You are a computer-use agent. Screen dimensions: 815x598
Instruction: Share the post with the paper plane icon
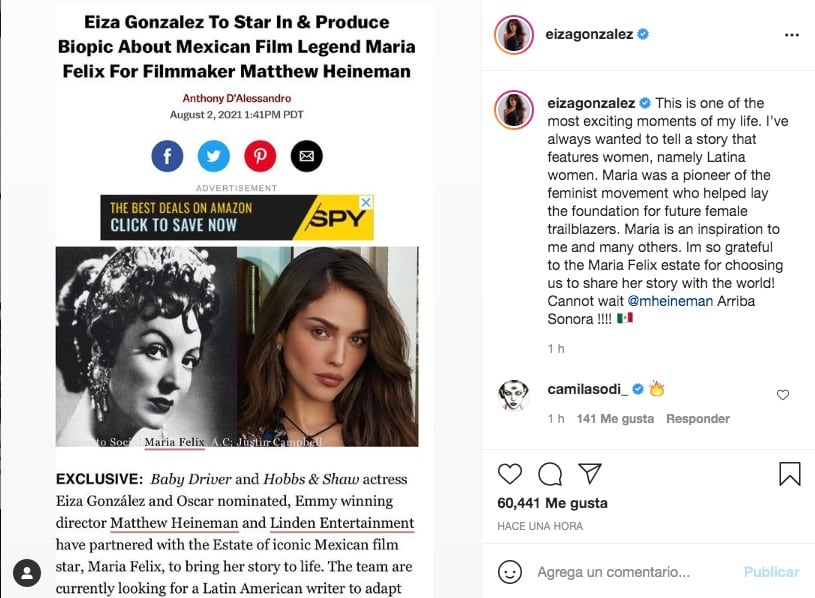pyautogui.click(x=590, y=473)
